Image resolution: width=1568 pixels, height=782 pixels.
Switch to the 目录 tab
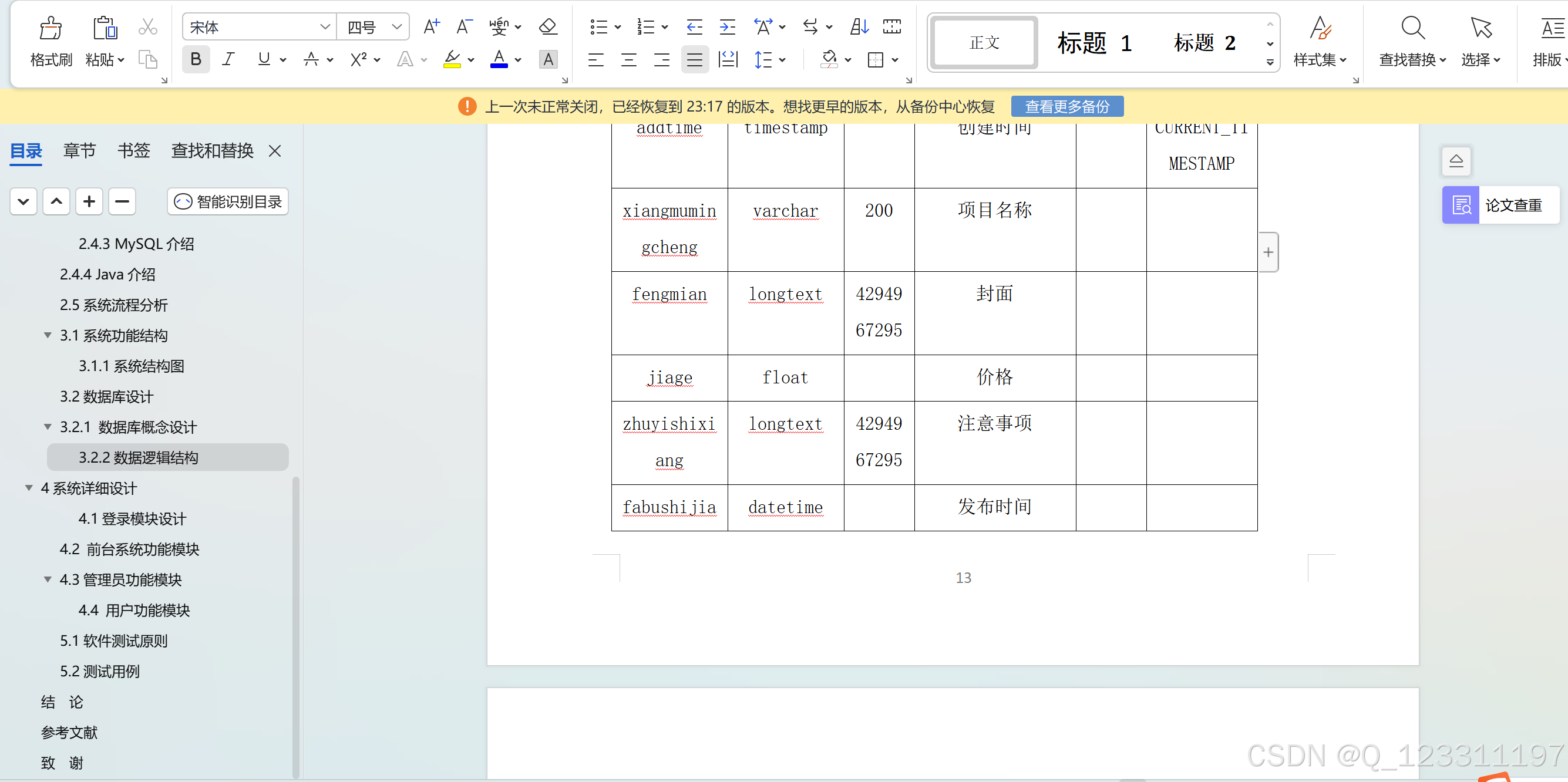tap(26, 150)
